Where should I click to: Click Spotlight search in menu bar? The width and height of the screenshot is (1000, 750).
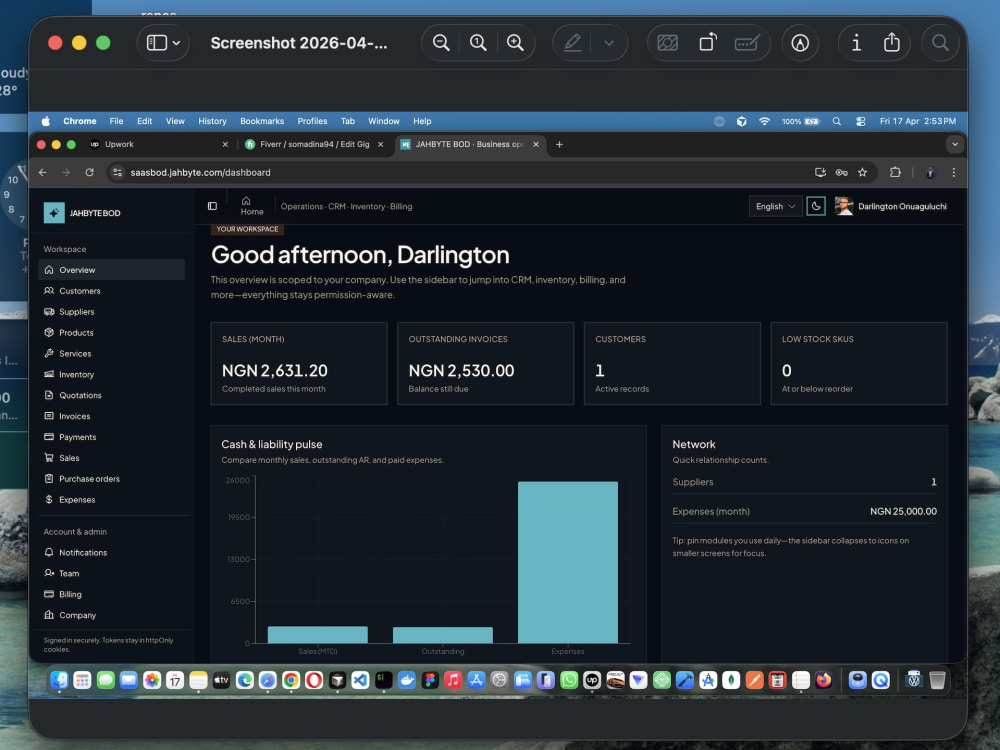pos(837,121)
